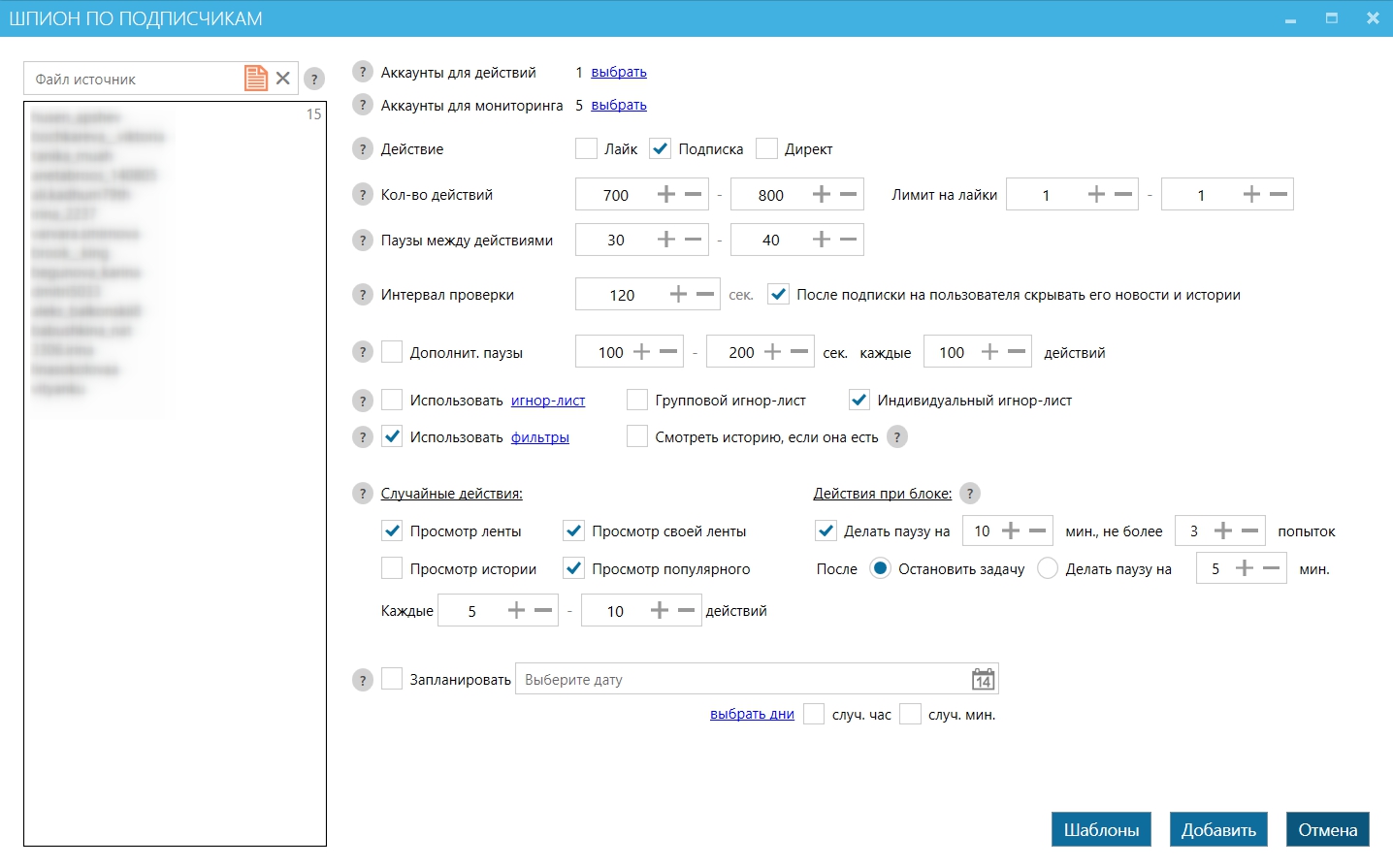Show help for Дополнит. паузы

tap(363, 352)
